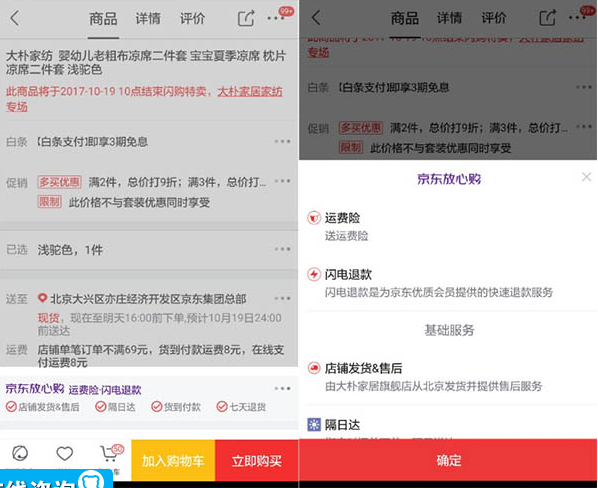Select the 店铺发货&售后 check item
The width and height of the screenshot is (598, 488).
click(x=43, y=407)
